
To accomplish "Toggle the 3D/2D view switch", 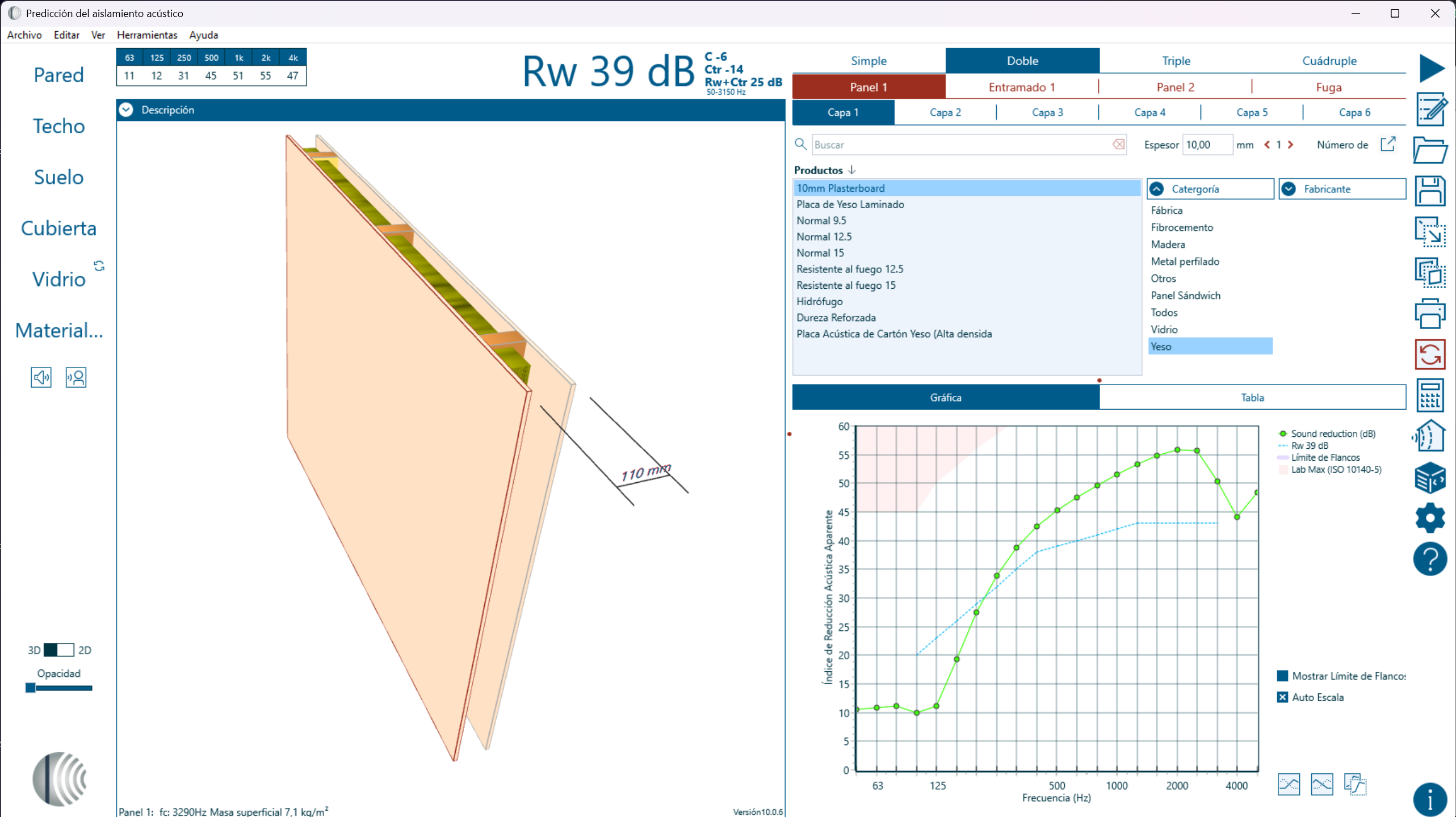I will click(59, 650).
